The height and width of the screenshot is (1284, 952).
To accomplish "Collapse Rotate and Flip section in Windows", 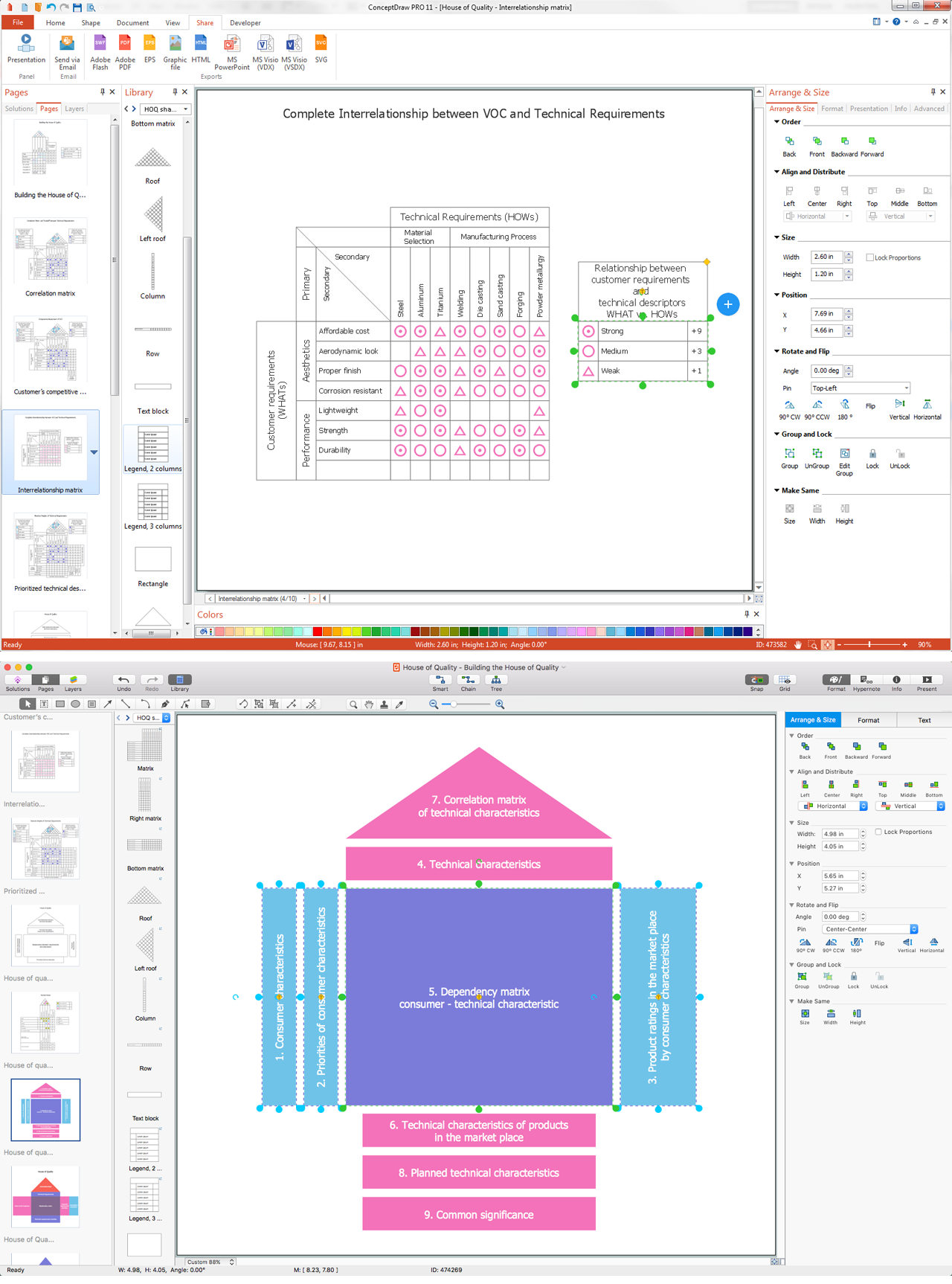I will tap(776, 351).
